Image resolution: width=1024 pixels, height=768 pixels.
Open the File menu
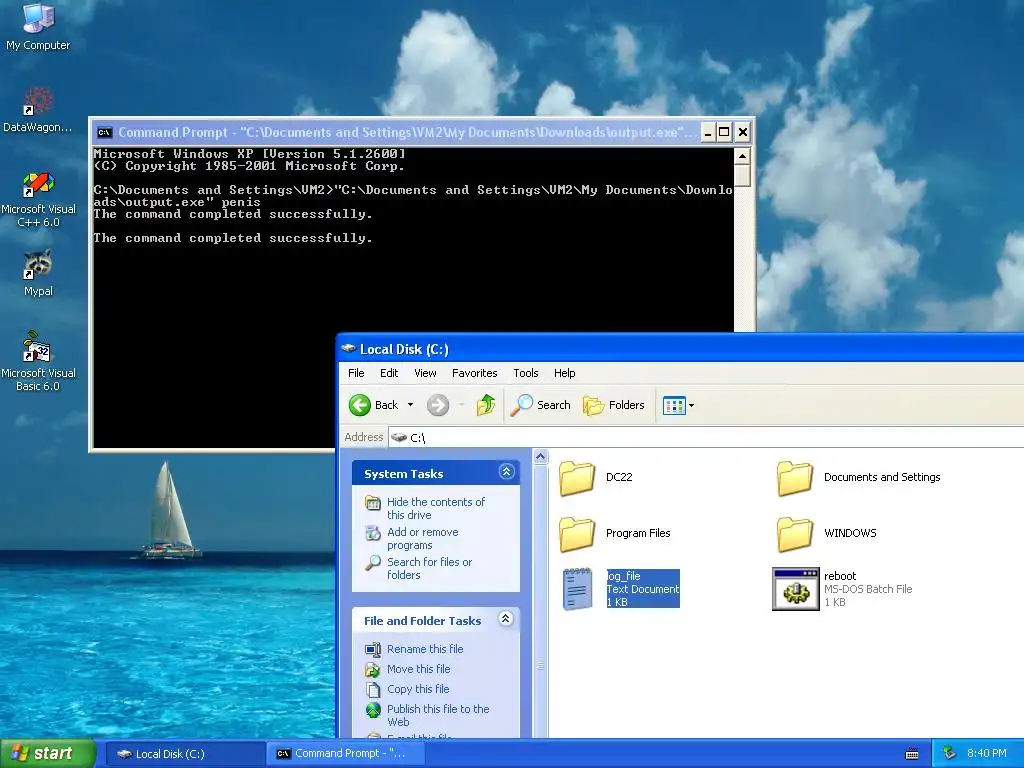point(357,373)
